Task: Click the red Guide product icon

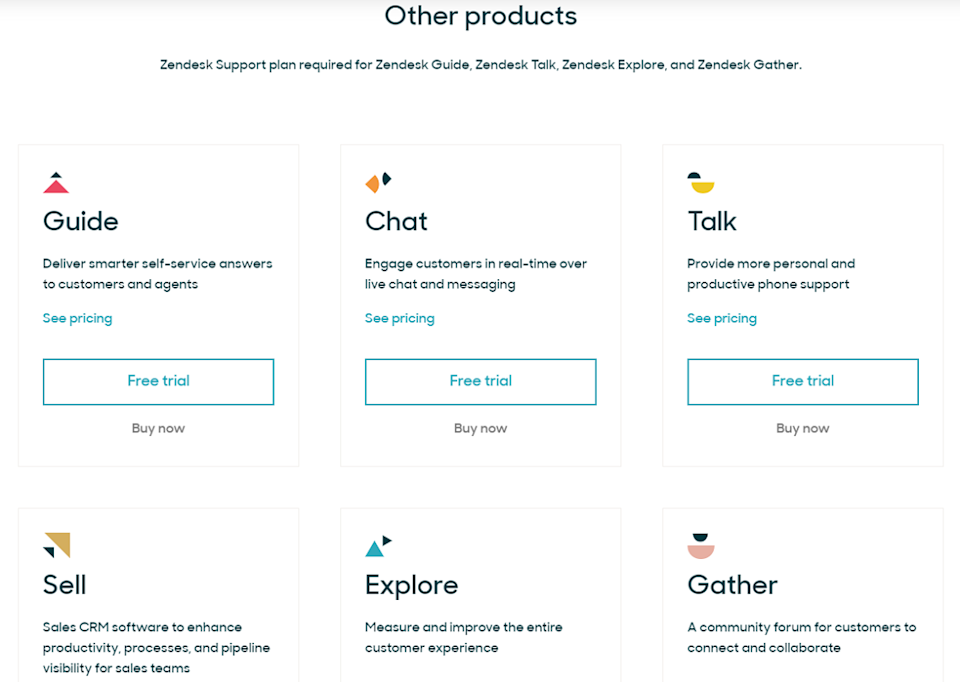Action: point(56,182)
